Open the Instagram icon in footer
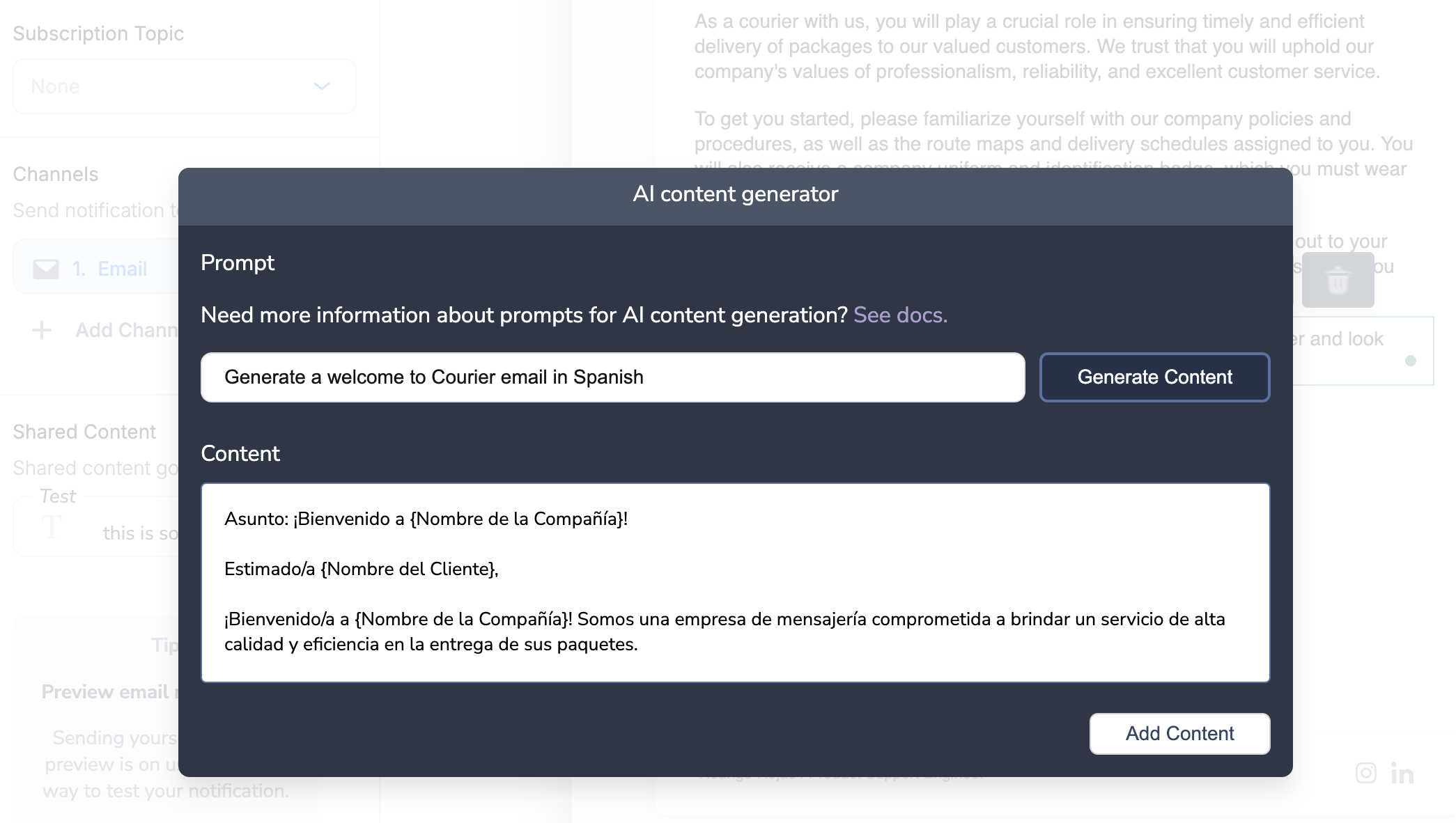Screen dimensions: 1456x823 1365,773
